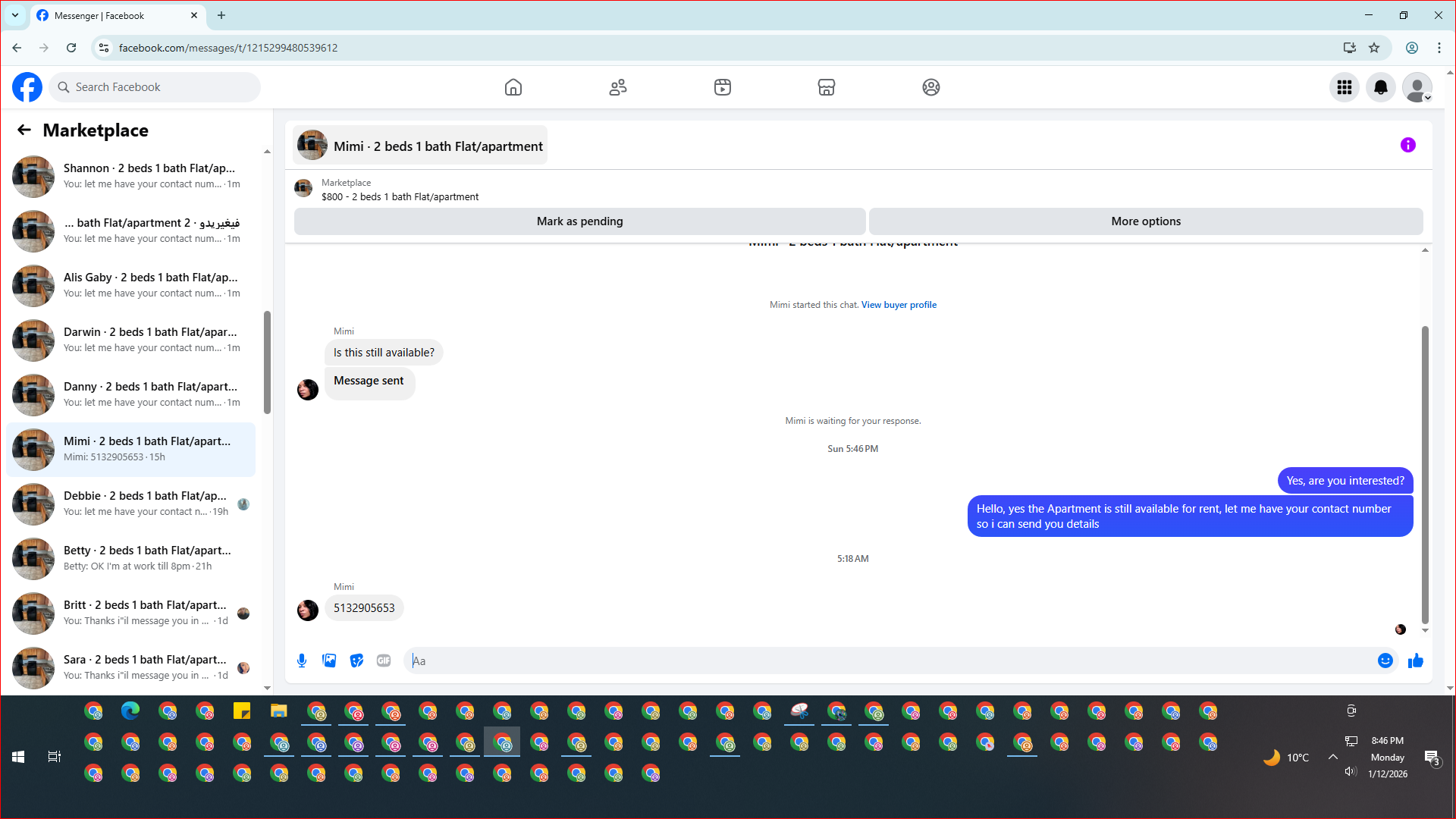
Task: Click the voice clip microphone icon
Action: point(302,661)
